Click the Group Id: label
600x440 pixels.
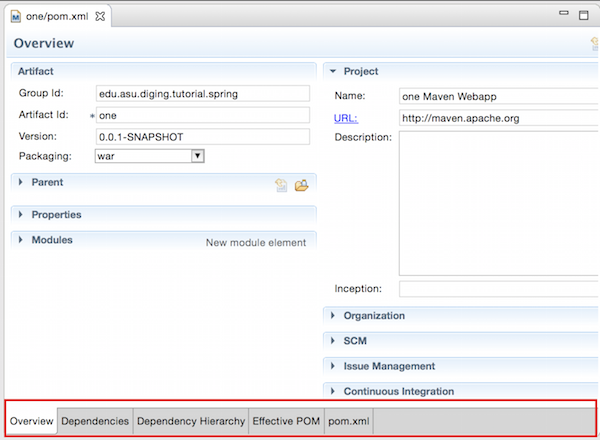click(x=41, y=93)
